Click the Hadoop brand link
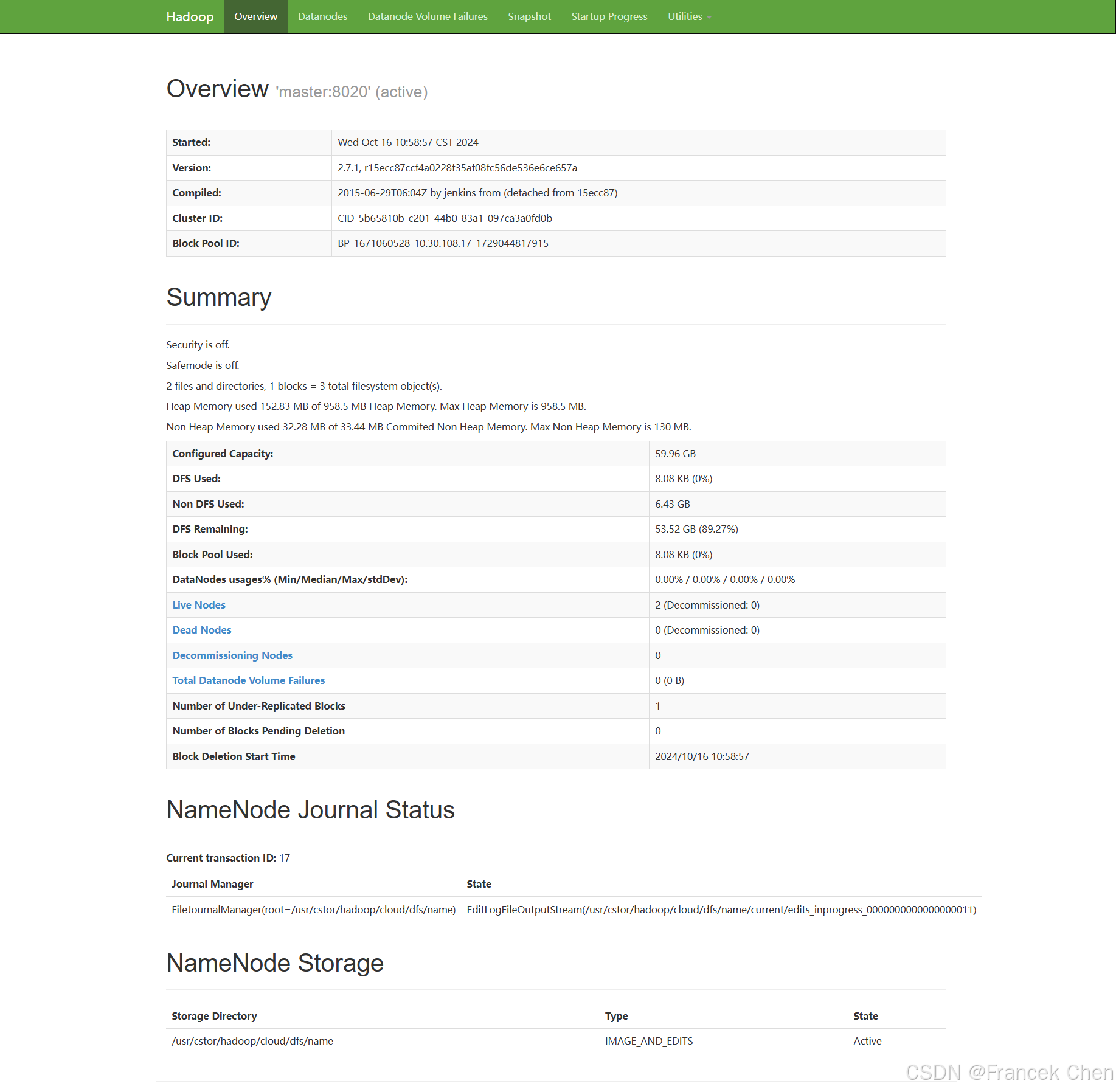Viewport: 1116px width, 1092px height. pos(190,17)
